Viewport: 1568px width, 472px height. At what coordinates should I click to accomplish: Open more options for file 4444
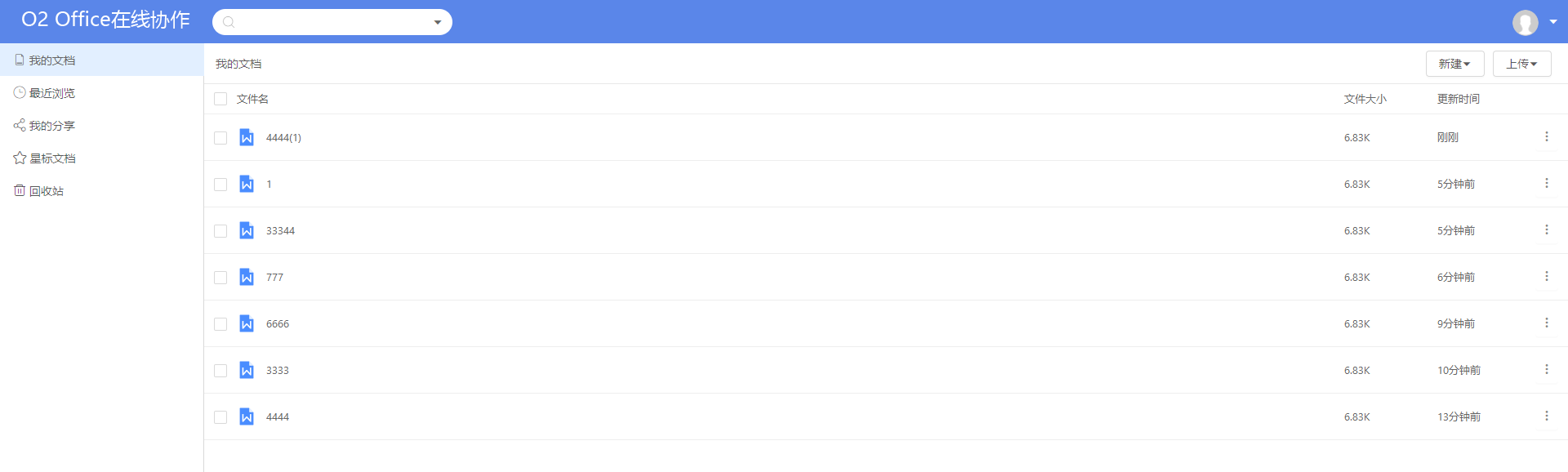click(x=1546, y=416)
